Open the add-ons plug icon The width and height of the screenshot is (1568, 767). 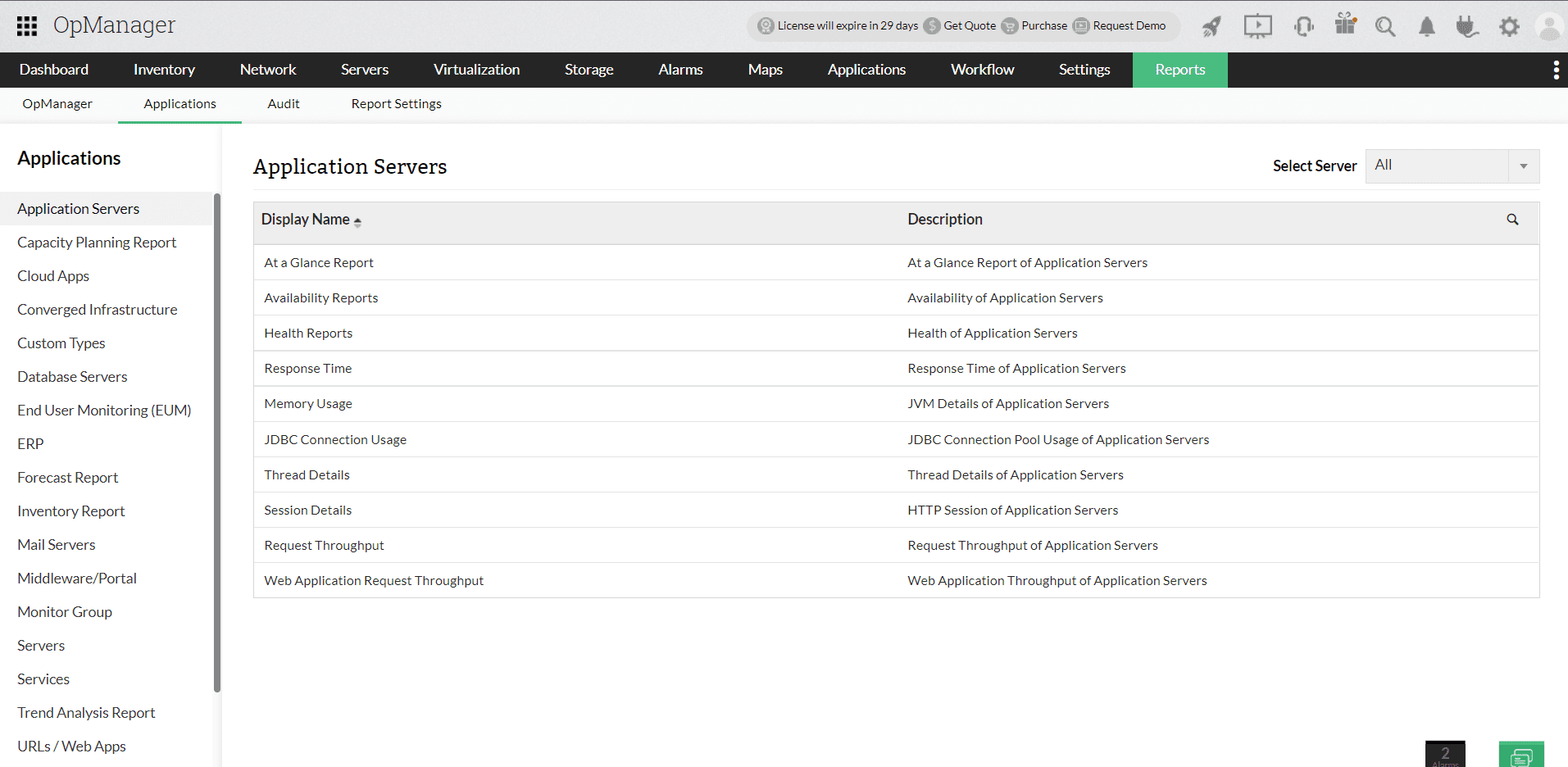pyautogui.click(x=1467, y=26)
